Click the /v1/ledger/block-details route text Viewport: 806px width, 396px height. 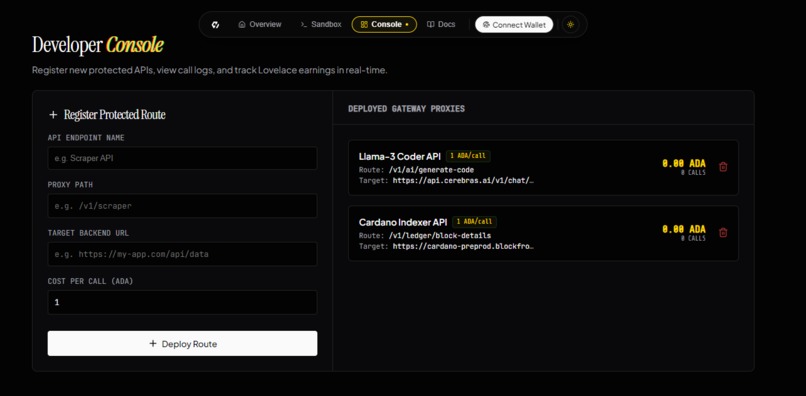pyautogui.click(x=439, y=236)
